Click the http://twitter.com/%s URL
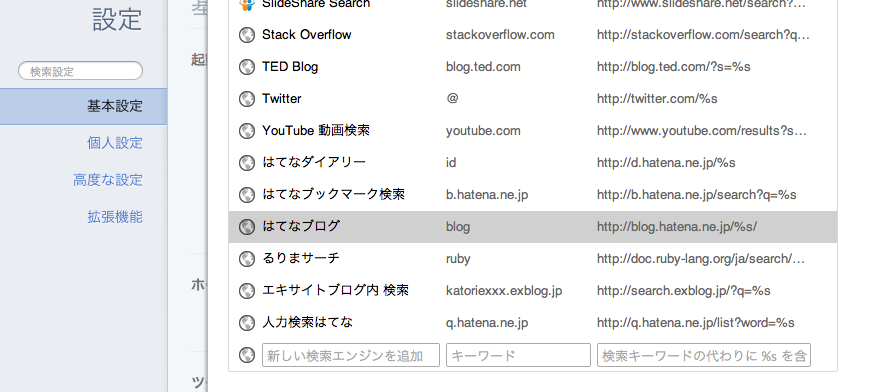 657,99
